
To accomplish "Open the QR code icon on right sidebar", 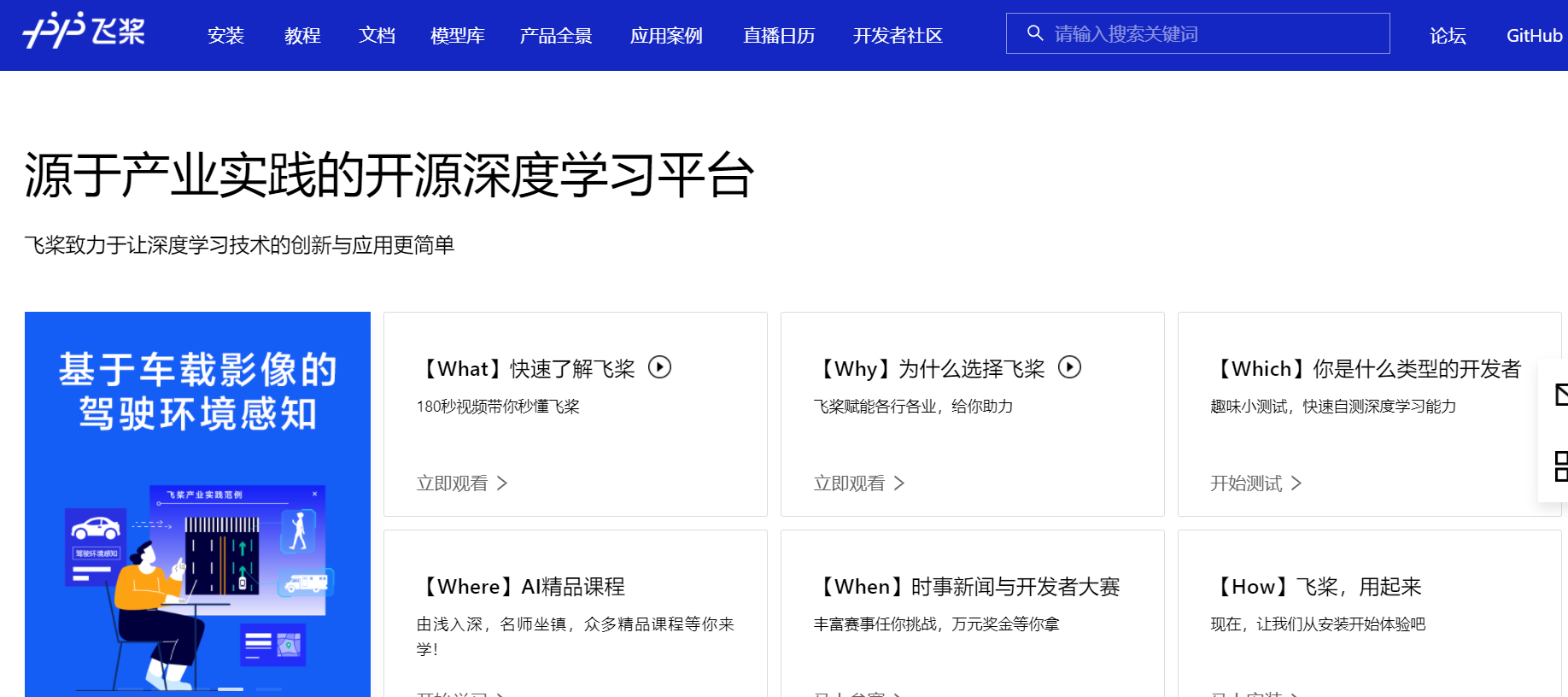I will click(1561, 466).
